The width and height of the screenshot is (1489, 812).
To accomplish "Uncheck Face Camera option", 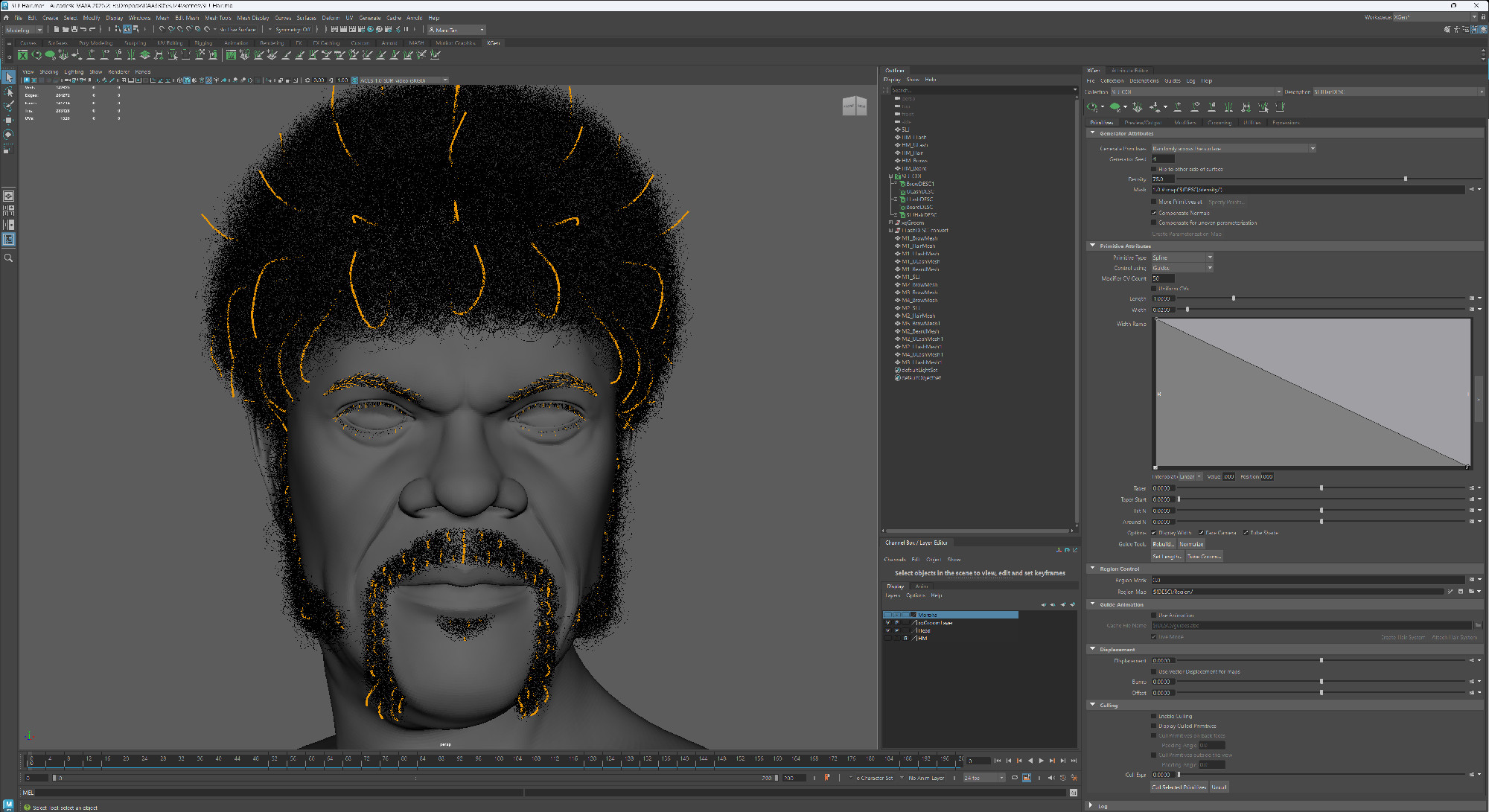I will 1201,533.
